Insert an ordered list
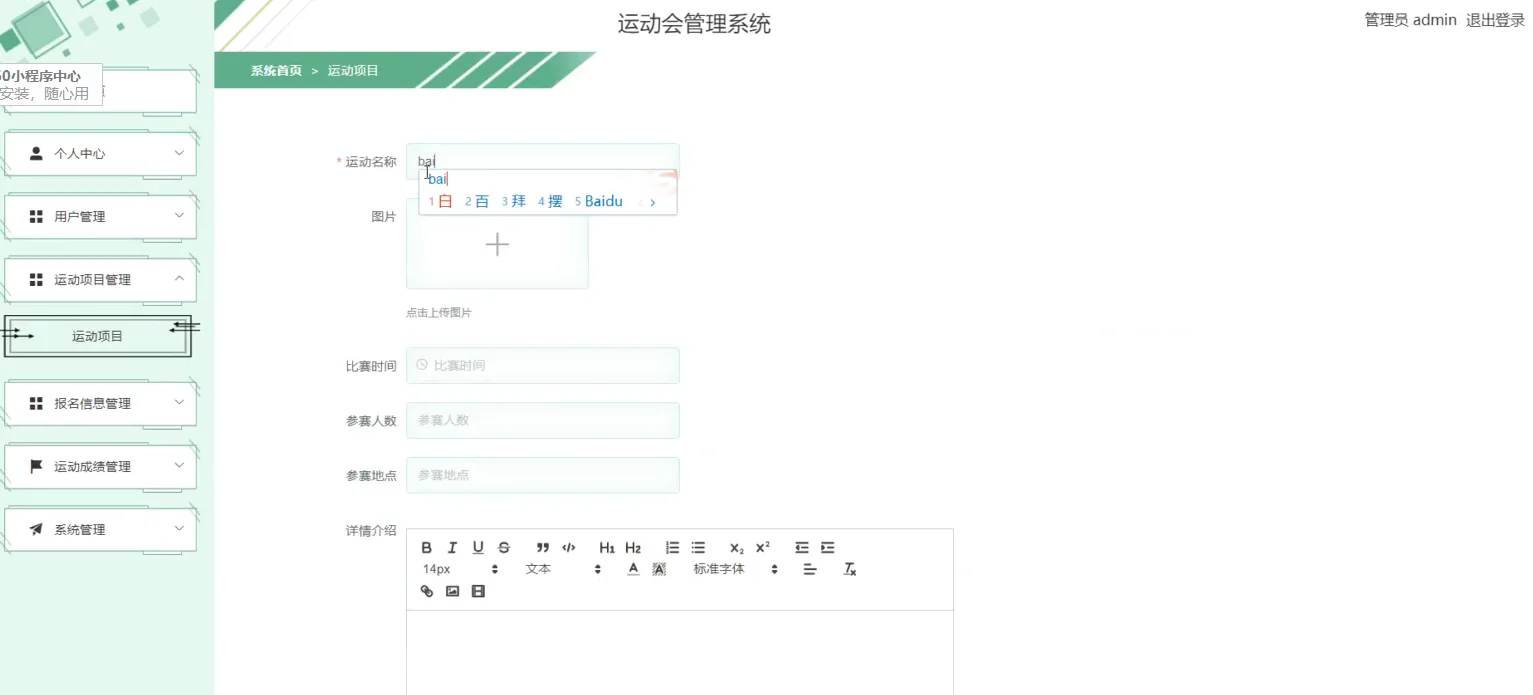 click(671, 547)
